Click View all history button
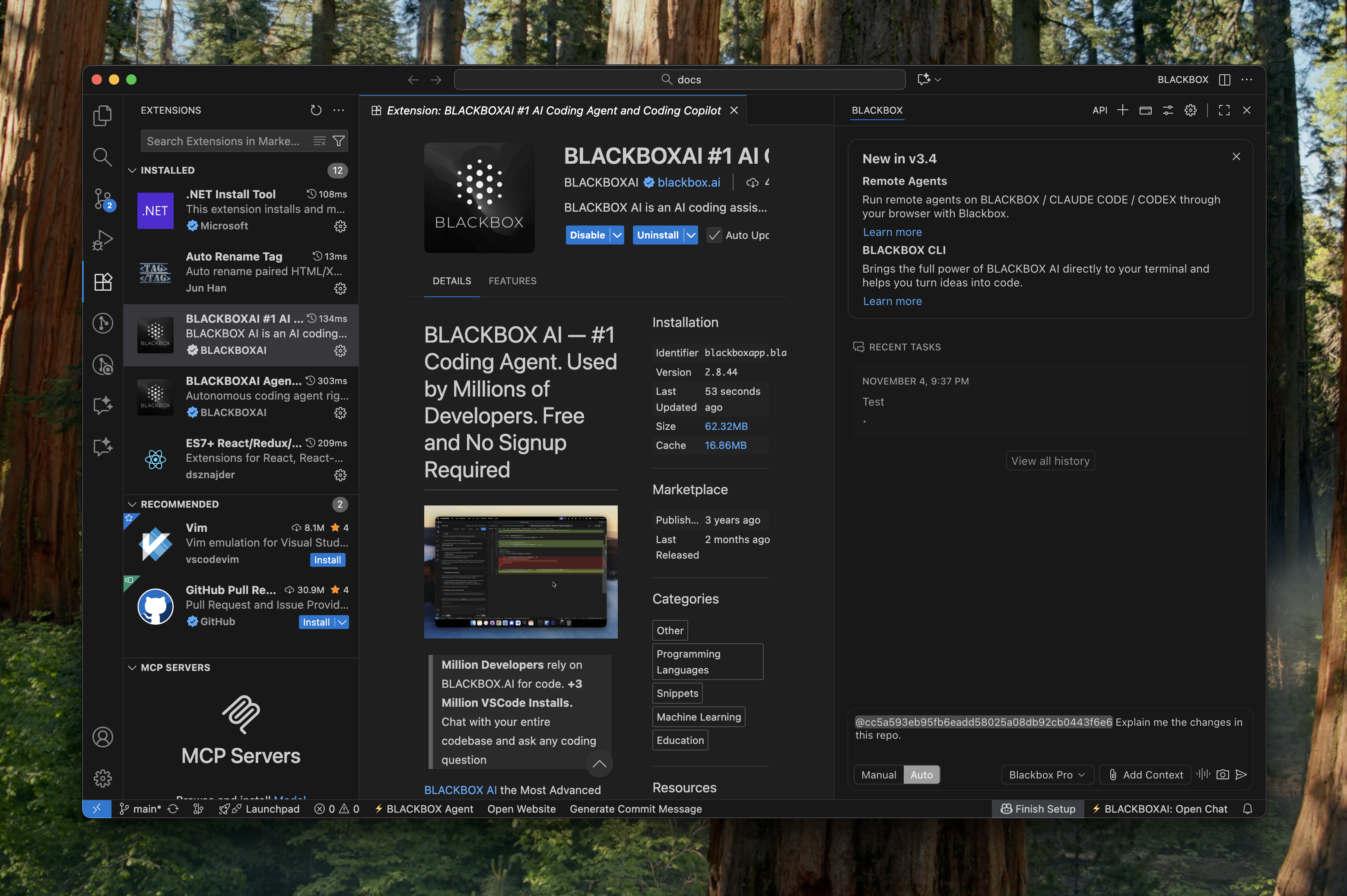1347x896 pixels. click(1050, 461)
